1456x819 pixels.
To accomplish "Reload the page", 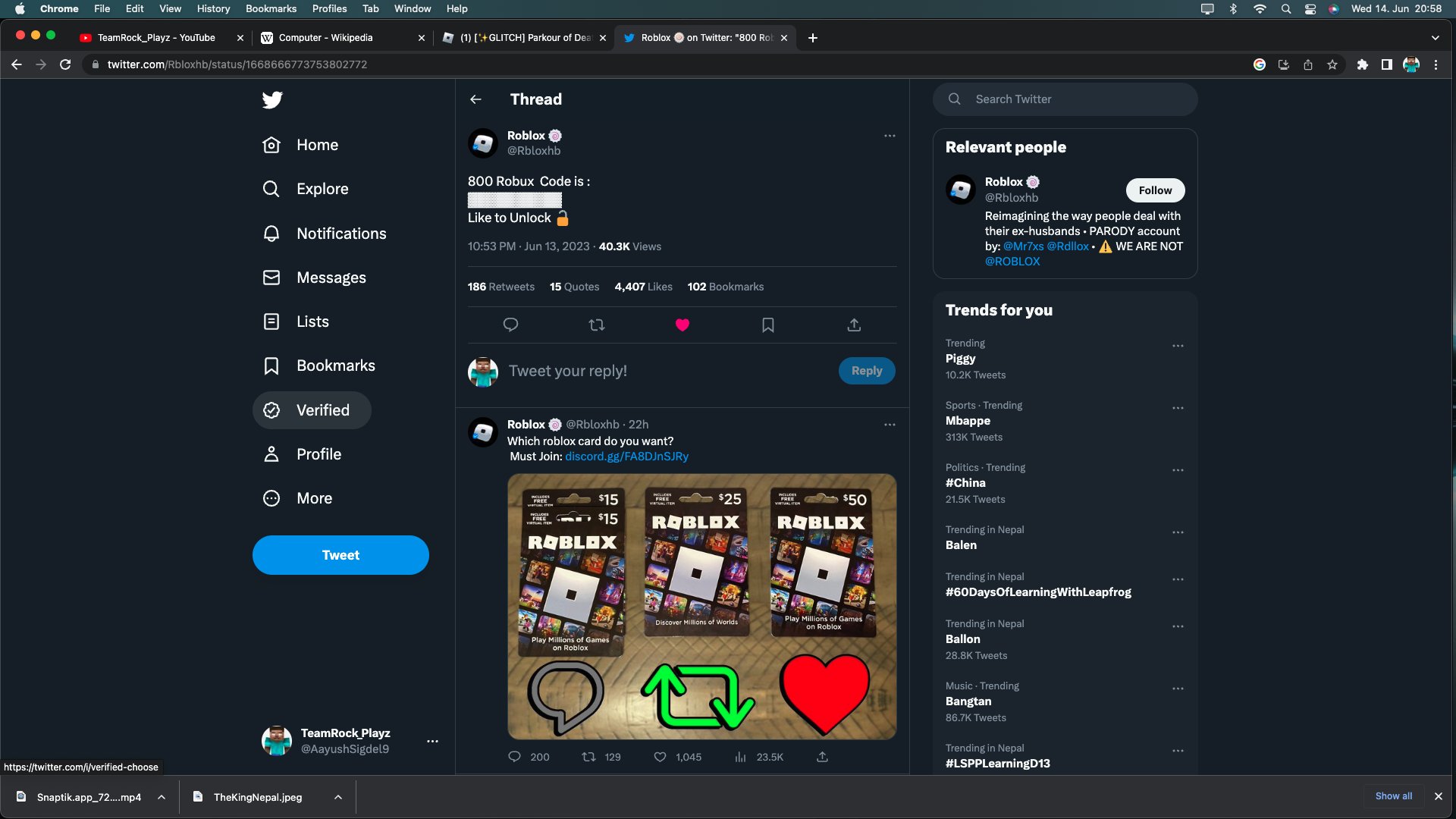I will click(65, 64).
